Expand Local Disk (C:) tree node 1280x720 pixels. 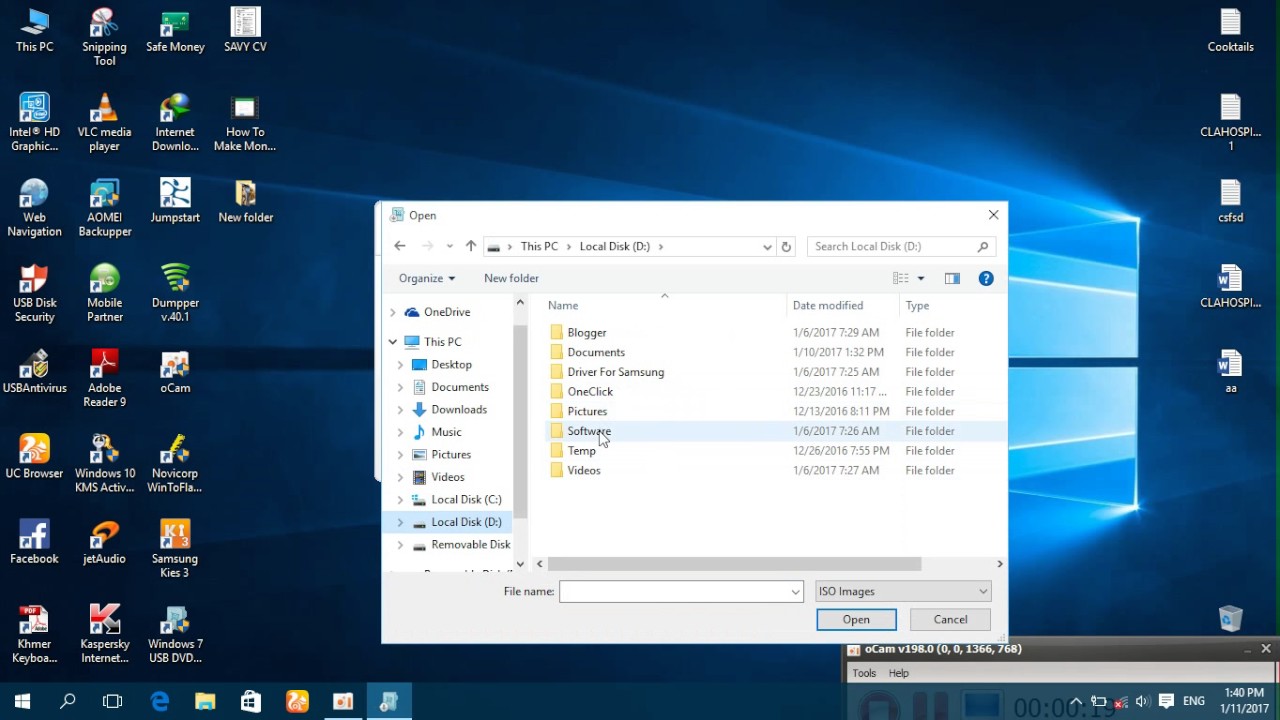click(x=400, y=499)
